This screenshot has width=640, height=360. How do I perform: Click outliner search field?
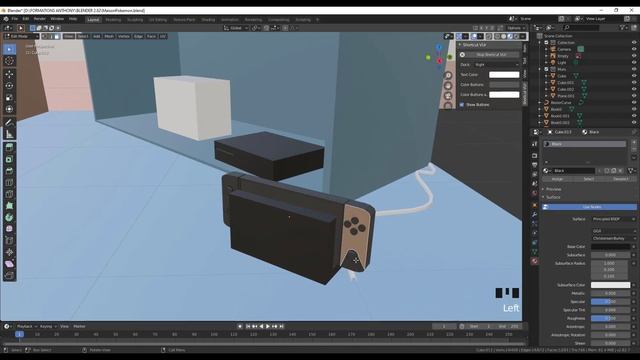tap(581, 28)
